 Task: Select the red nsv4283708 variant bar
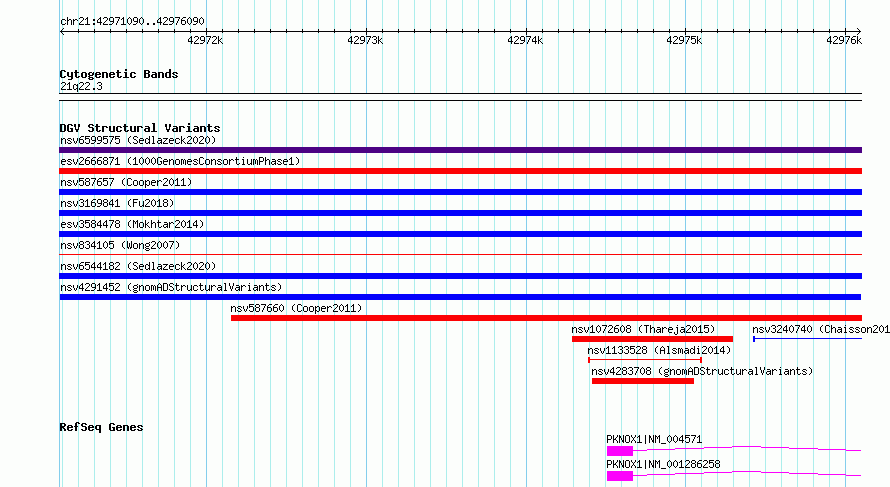point(643,381)
